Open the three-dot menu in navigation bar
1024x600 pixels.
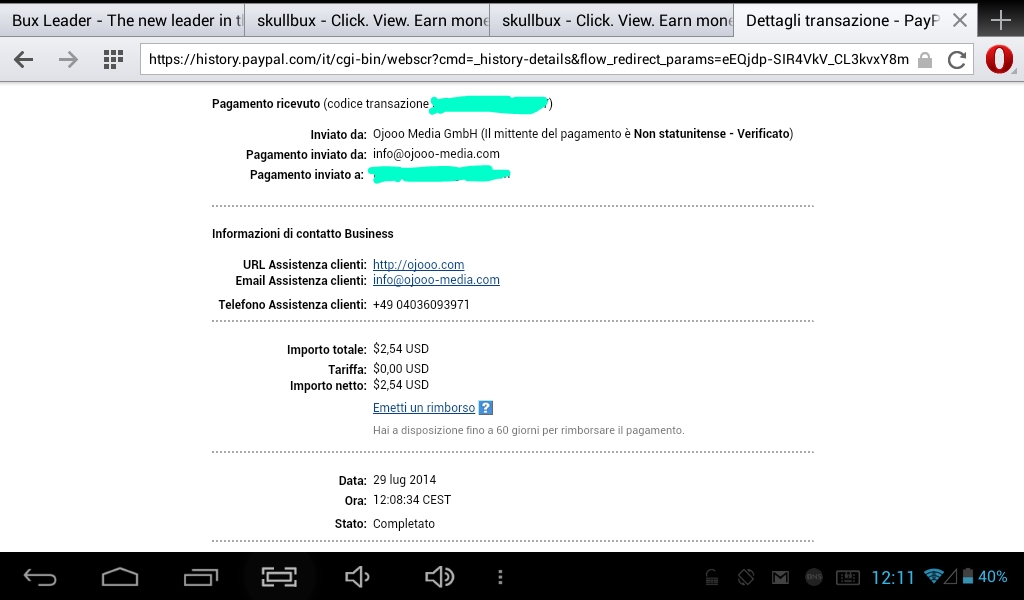pyautogui.click(x=500, y=577)
